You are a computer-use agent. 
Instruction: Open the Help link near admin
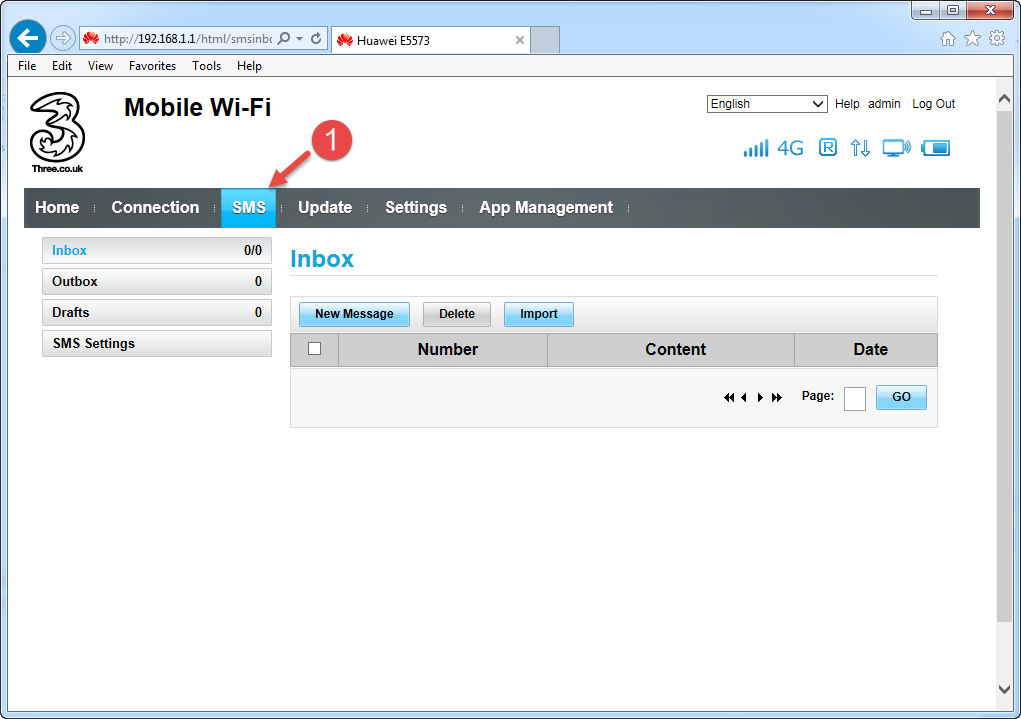click(847, 104)
